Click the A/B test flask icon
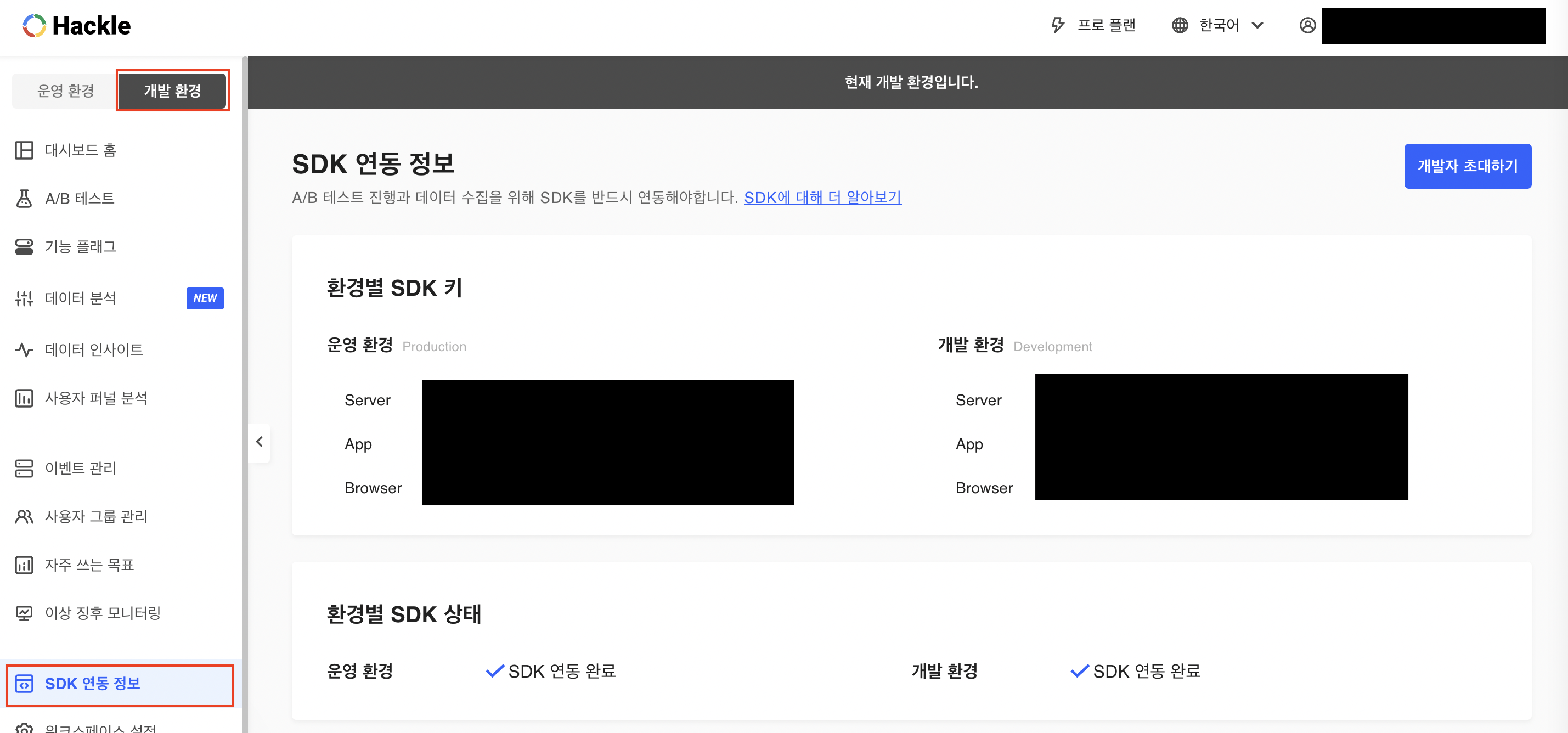 24,199
